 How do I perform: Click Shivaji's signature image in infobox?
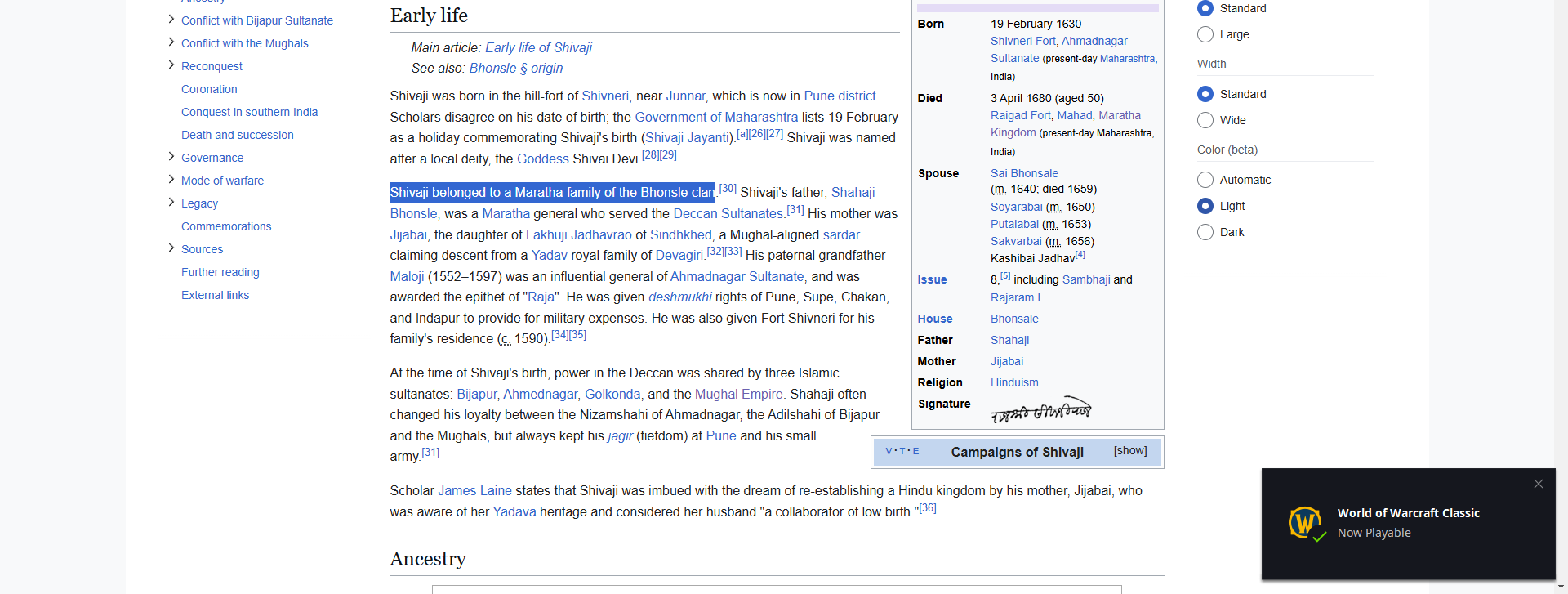[1040, 410]
